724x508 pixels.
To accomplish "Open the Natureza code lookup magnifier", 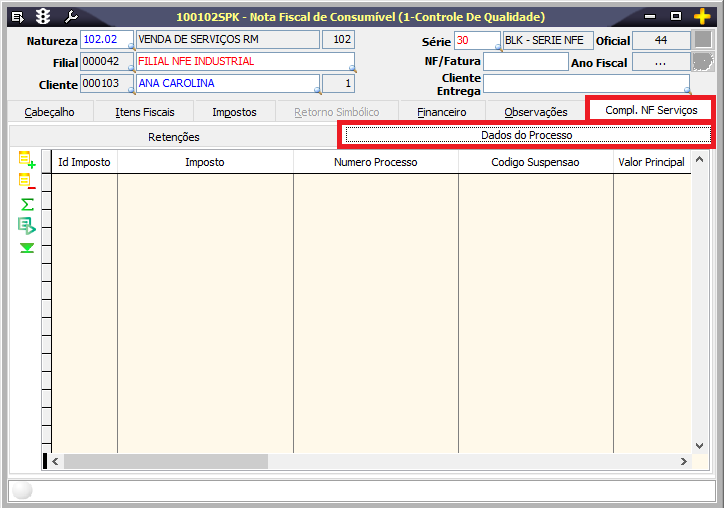I will pos(131,47).
